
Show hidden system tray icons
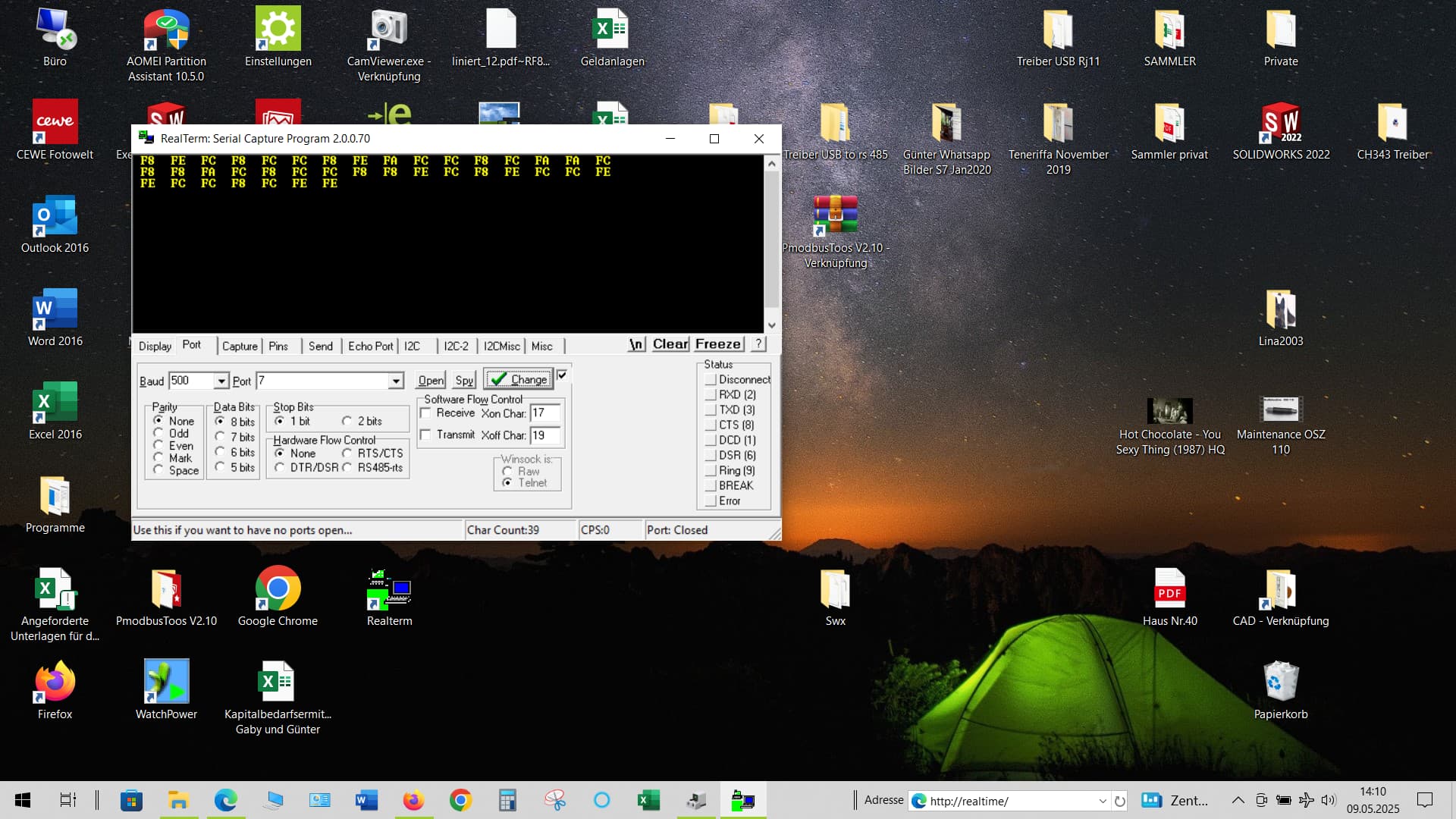tap(1238, 800)
